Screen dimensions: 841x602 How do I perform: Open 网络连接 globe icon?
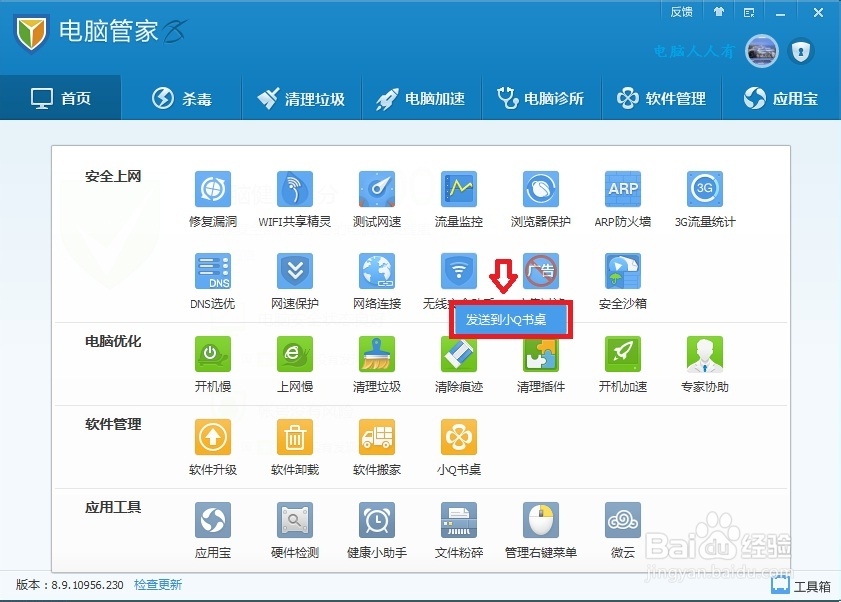[x=377, y=271]
